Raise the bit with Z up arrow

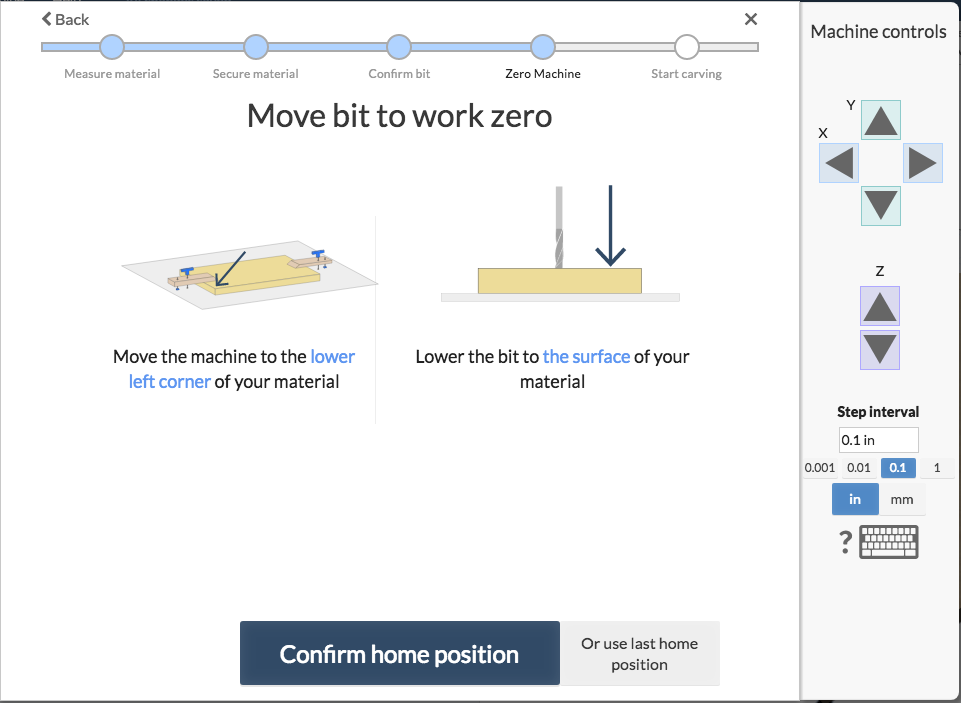[x=880, y=306]
